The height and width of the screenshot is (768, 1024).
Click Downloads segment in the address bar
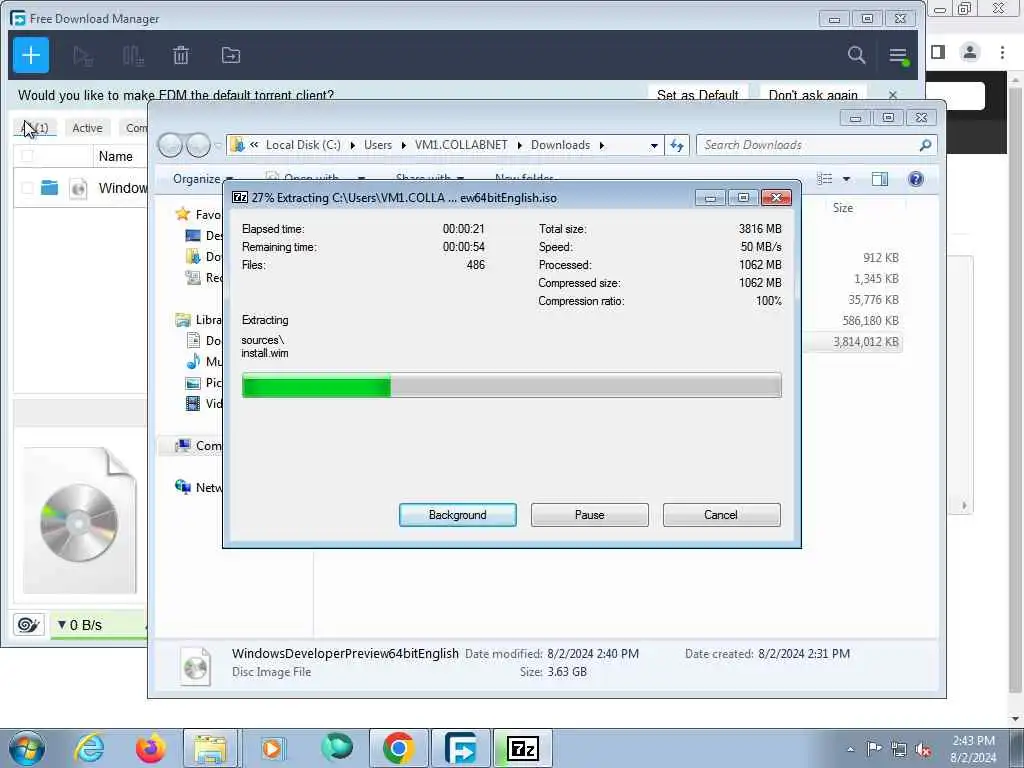[x=560, y=145]
